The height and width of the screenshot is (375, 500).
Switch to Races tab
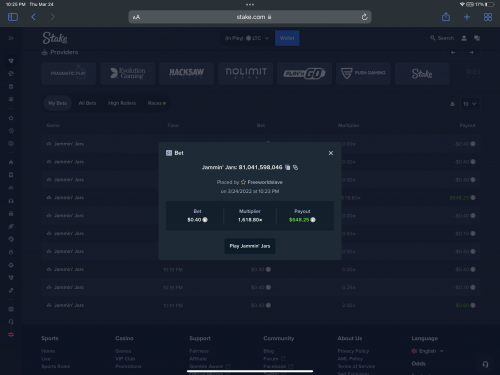pos(157,103)
